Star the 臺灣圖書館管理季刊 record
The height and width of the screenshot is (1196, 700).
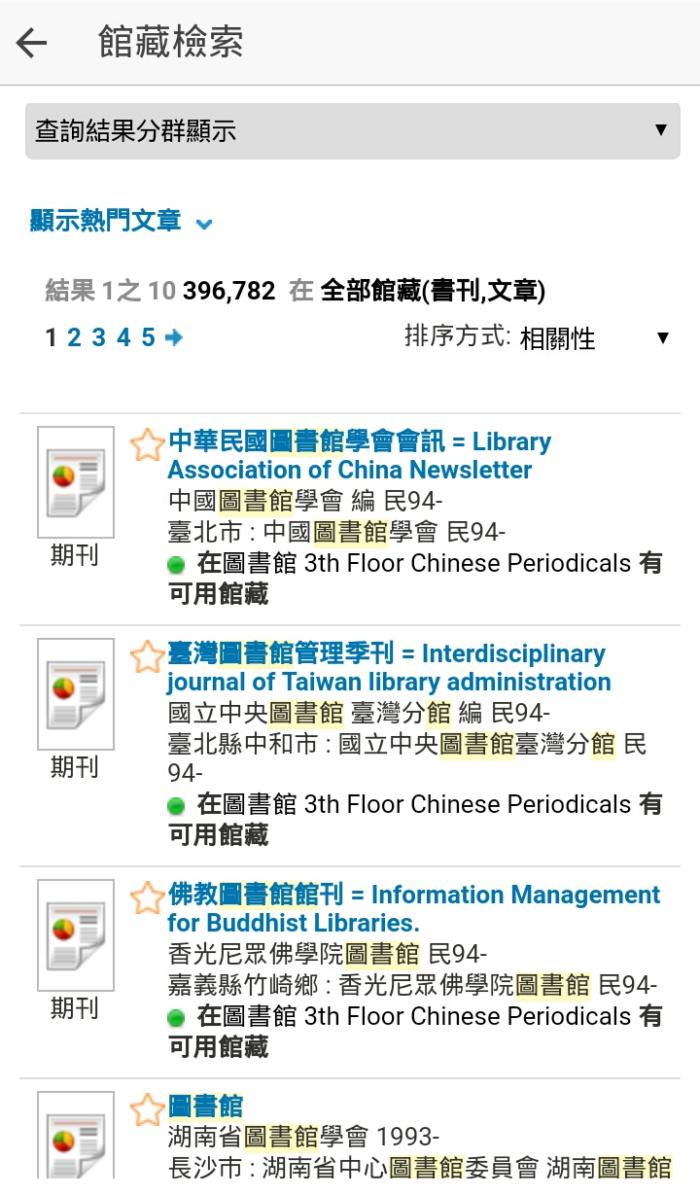pos(146,657)
